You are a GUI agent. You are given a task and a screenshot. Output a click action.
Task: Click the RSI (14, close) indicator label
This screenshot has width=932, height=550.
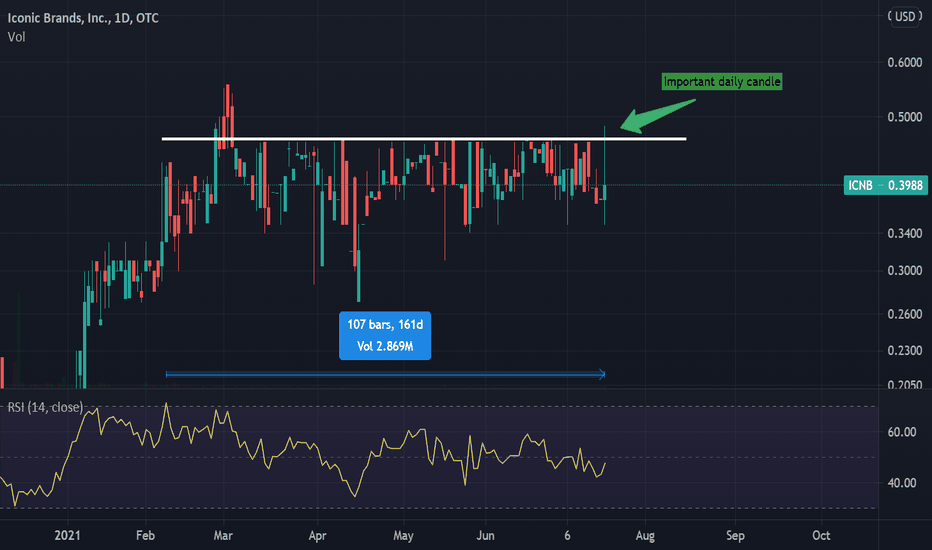tap(45, 407)
